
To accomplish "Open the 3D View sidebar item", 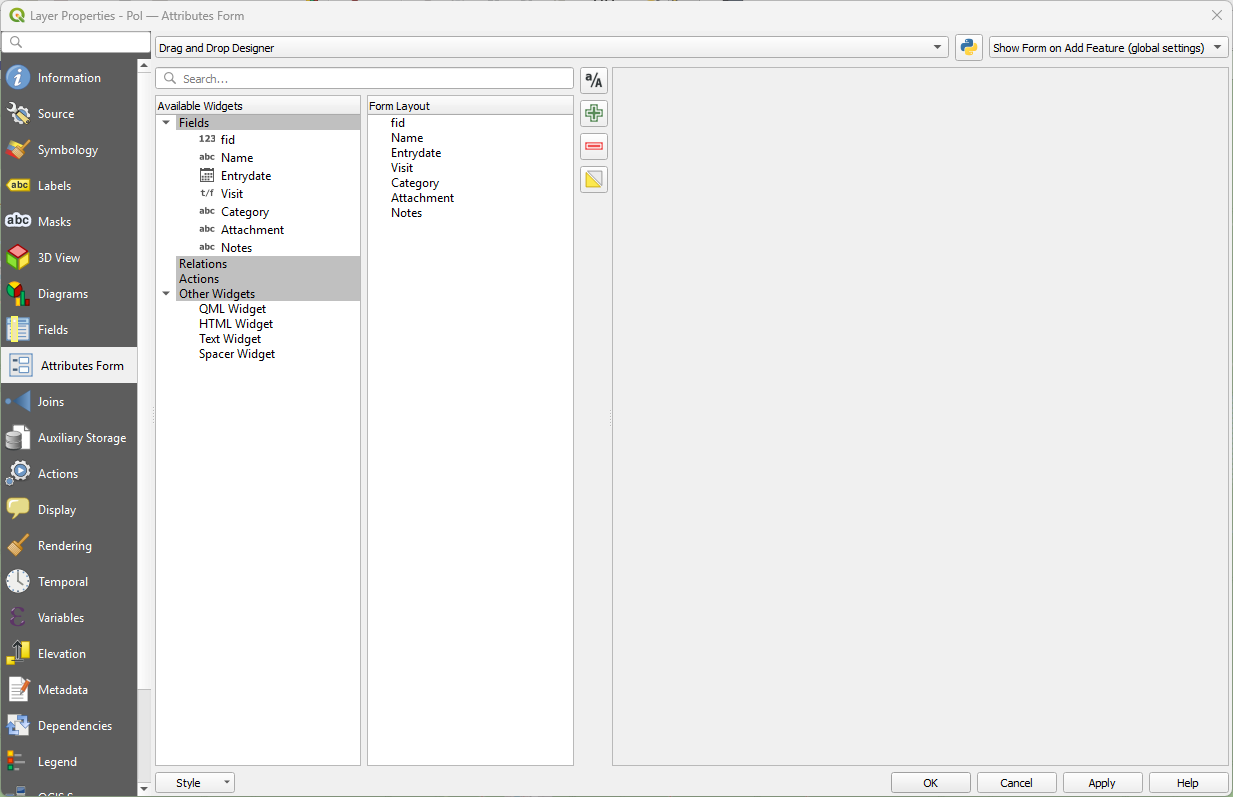I will click(x=58, y=258).
